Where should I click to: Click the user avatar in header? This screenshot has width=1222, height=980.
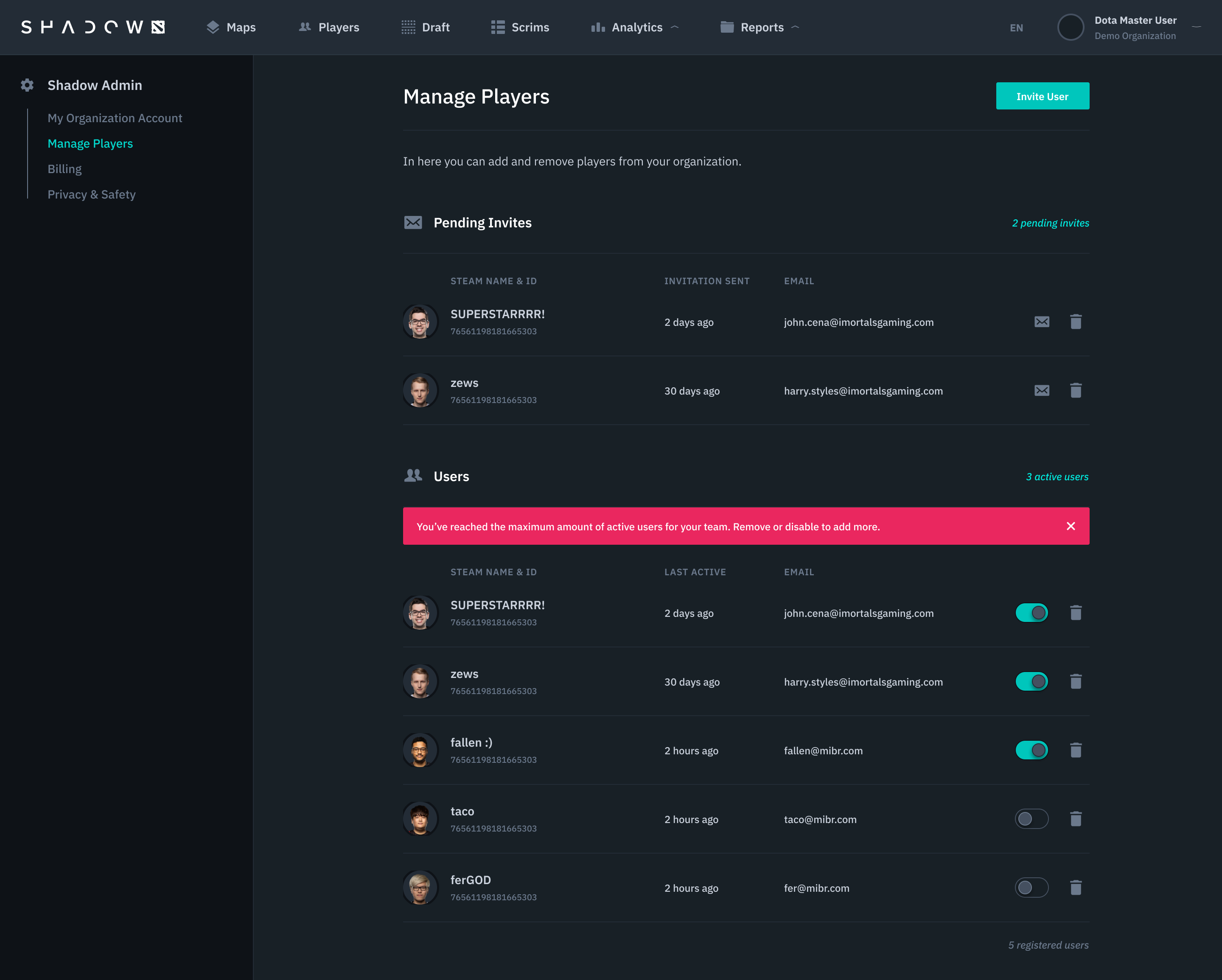click(1070, 27)
